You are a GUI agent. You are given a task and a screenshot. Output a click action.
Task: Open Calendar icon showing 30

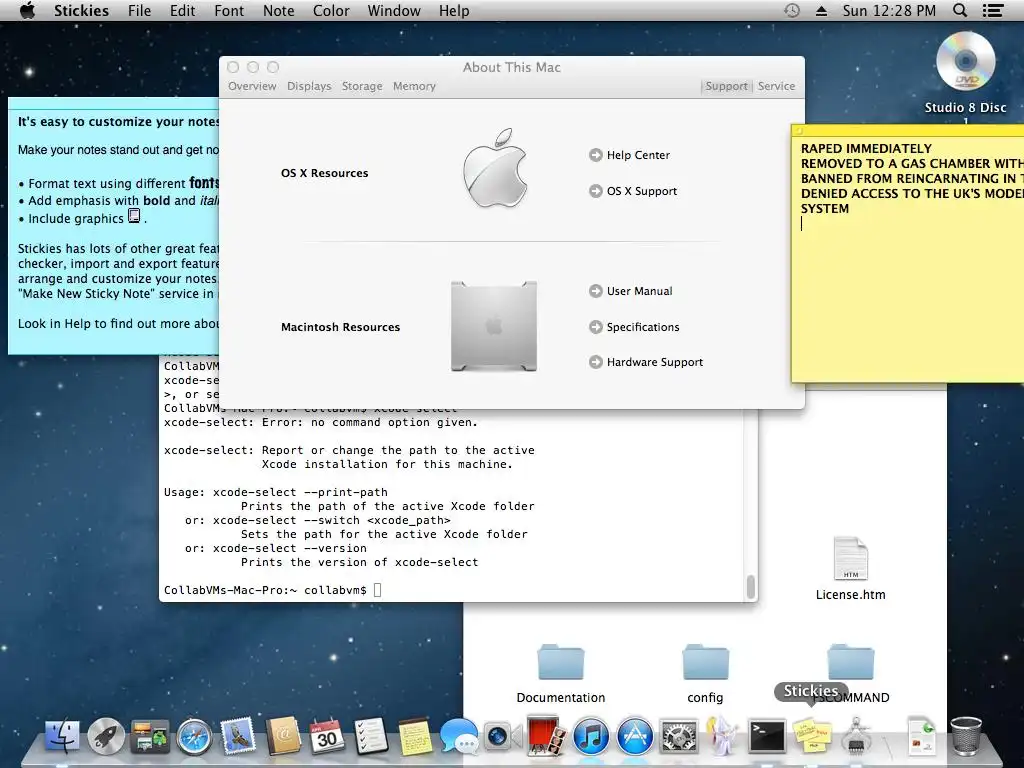(x=327, y=737)
